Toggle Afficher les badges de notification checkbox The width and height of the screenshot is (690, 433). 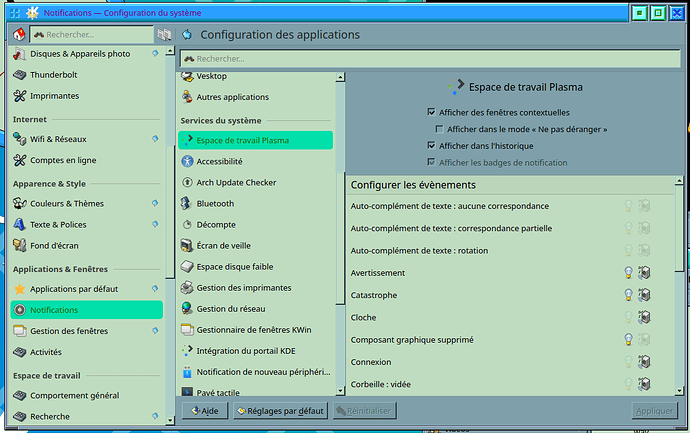431,162
